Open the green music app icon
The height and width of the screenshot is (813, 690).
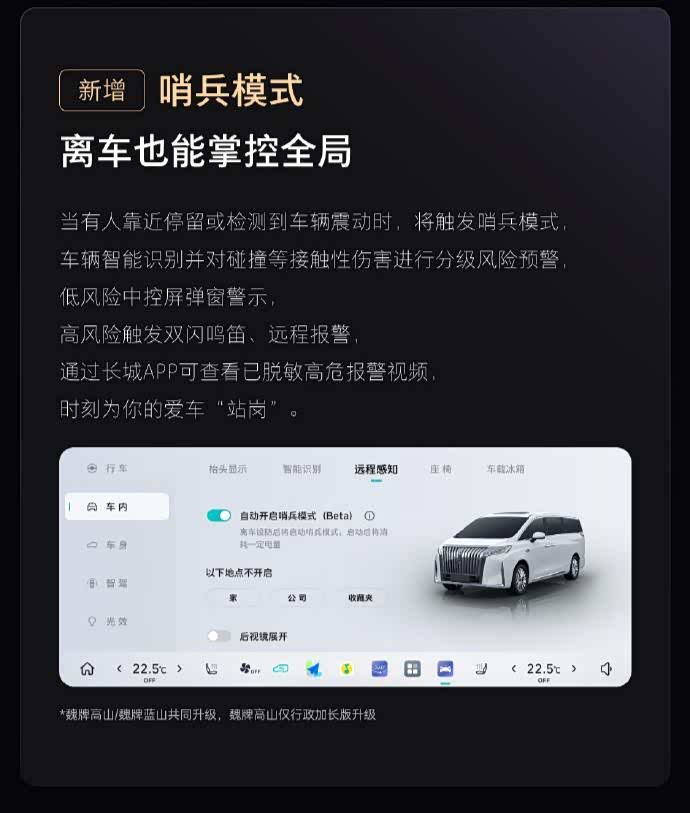point(346,669)
